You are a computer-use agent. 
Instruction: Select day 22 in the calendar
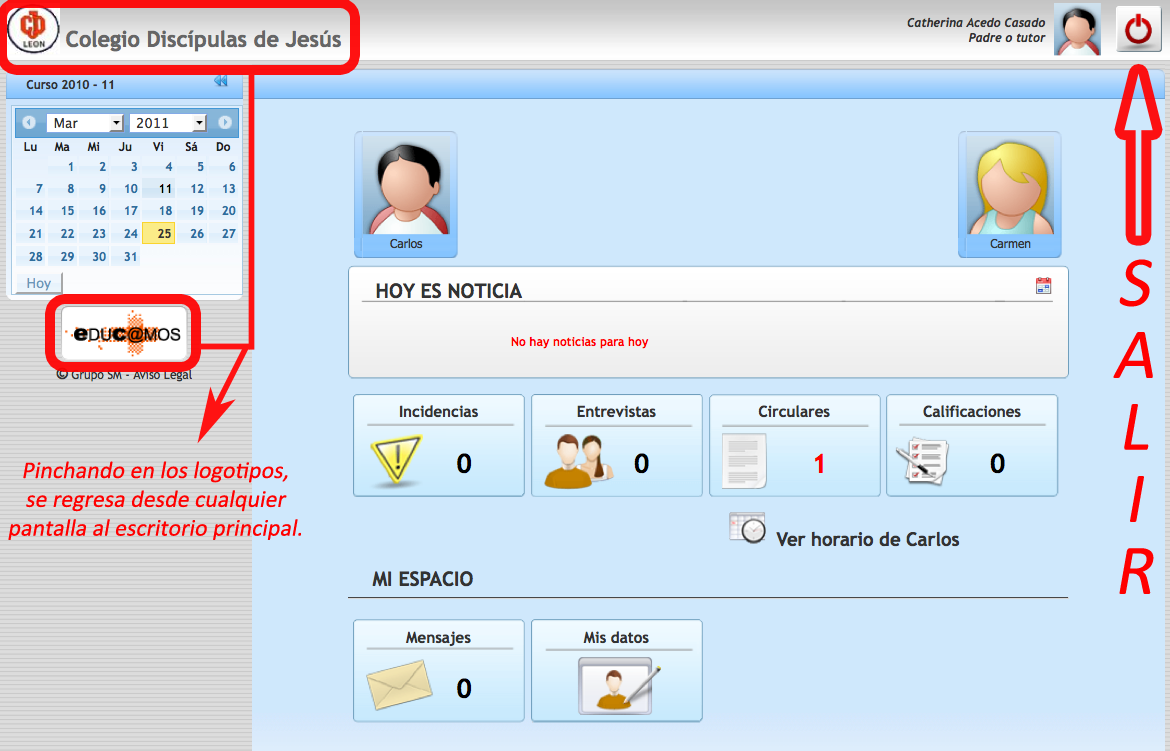pos(63,234)
